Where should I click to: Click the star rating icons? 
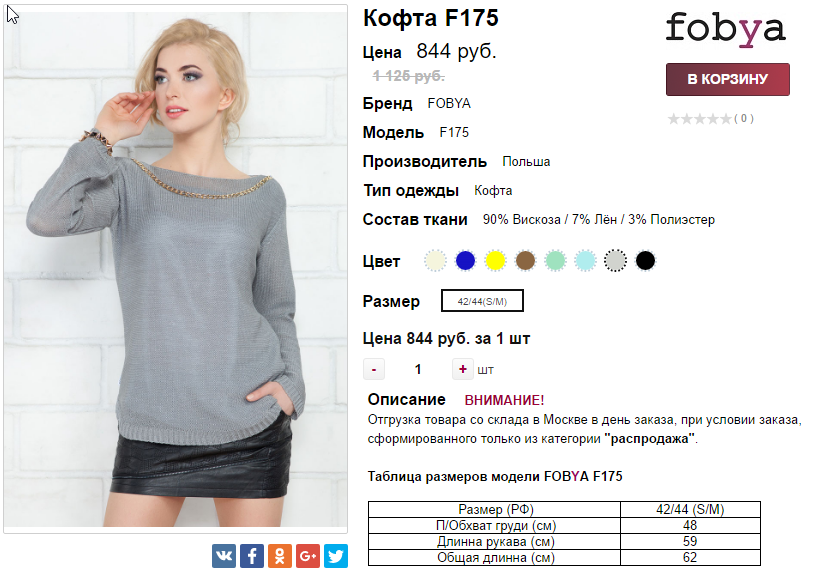[700, 119]
